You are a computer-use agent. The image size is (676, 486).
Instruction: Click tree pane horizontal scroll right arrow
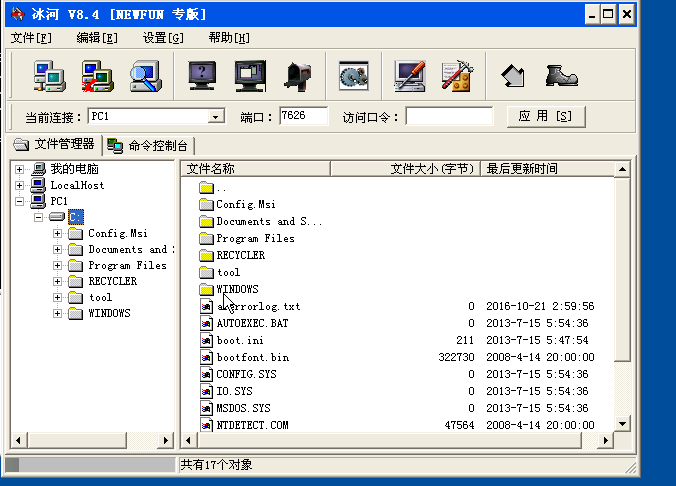(x=166, y=440)
